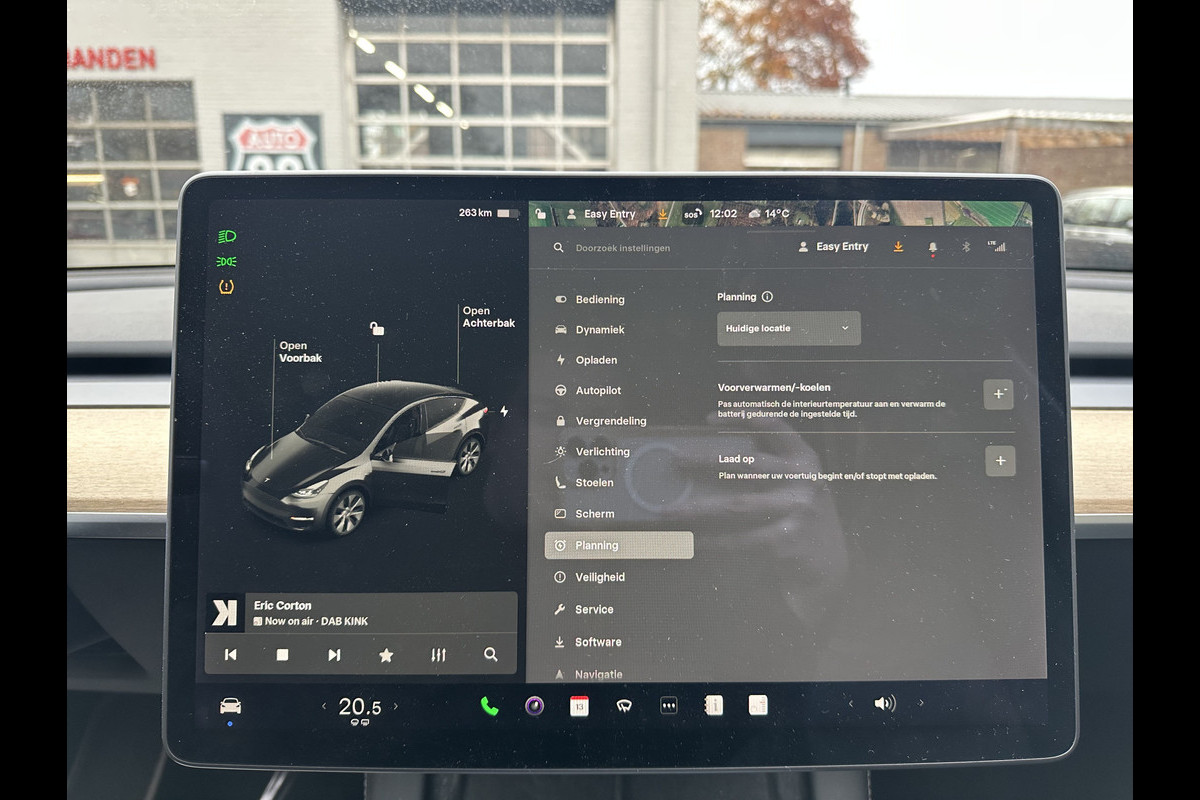Toggle car lock icon above vehicle
This screenshot has height=800, width=1200.
(x=377, y=328)
